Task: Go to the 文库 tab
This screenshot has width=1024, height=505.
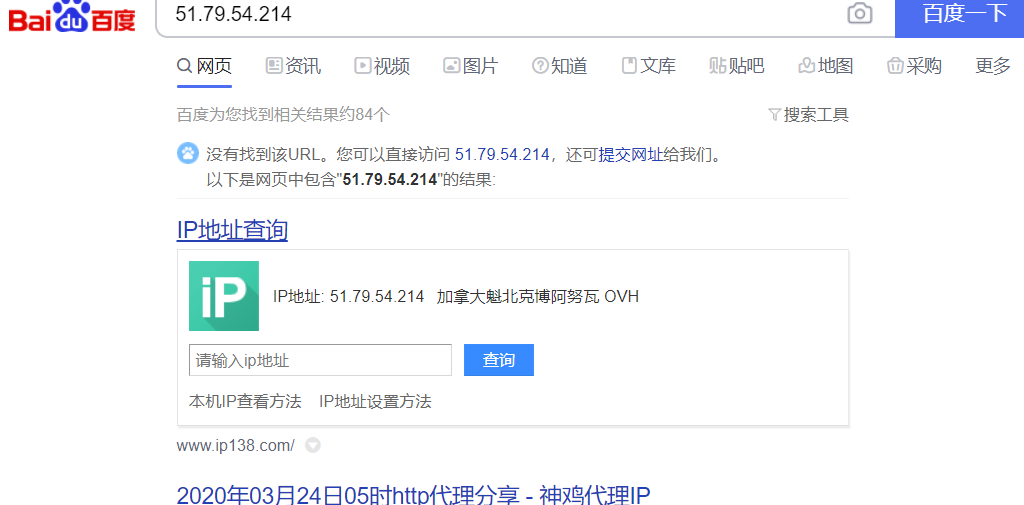Action: tap(648, 65)
